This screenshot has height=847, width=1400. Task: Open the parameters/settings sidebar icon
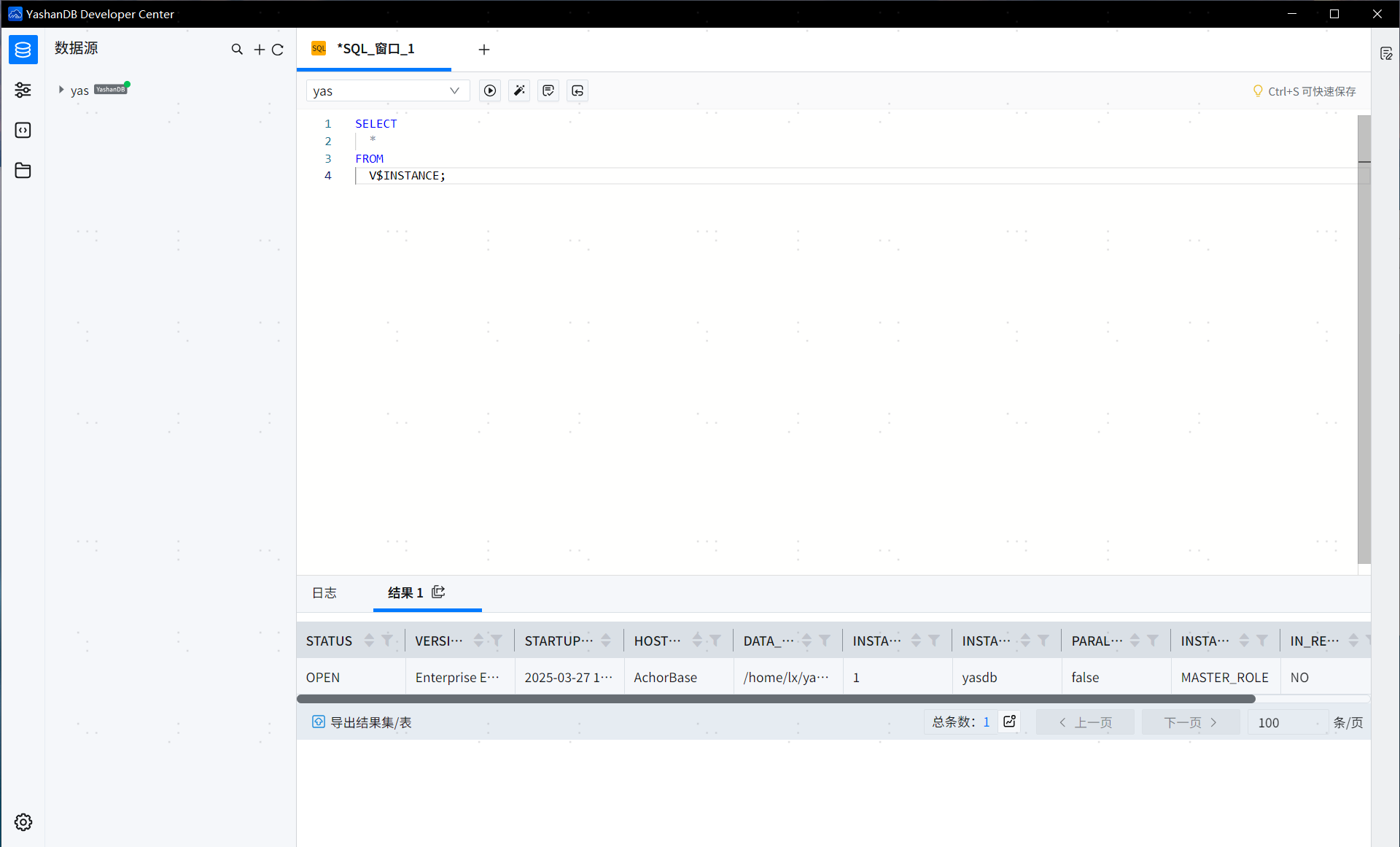click(23, 90)
